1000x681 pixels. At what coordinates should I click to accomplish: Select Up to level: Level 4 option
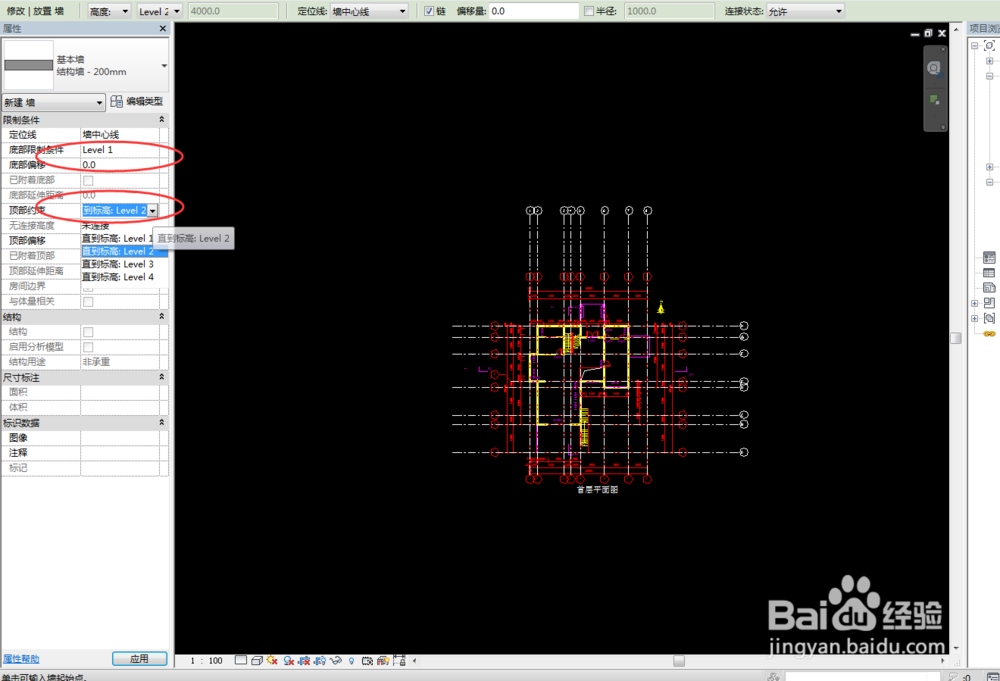tap(124, 277)
